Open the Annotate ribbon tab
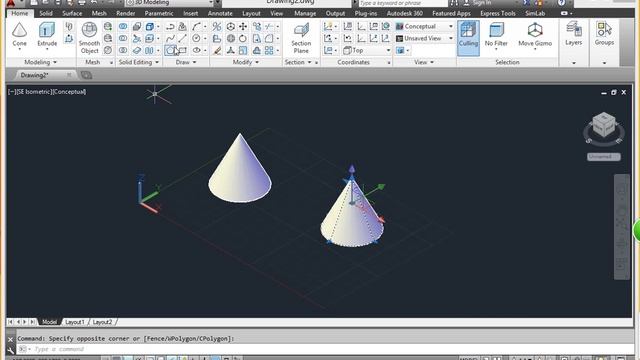Screen dimensions: 640x360 tap(220, 13)
